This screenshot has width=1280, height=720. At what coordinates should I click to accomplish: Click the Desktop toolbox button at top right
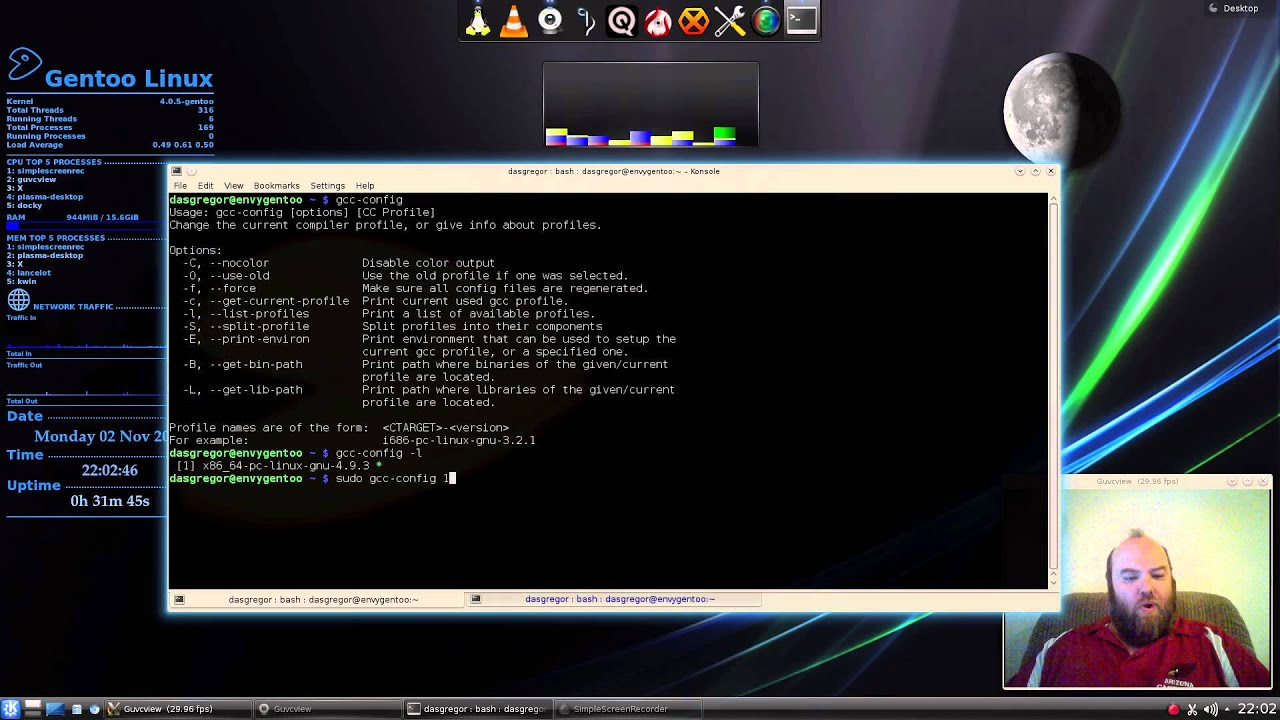[1235, 8]
